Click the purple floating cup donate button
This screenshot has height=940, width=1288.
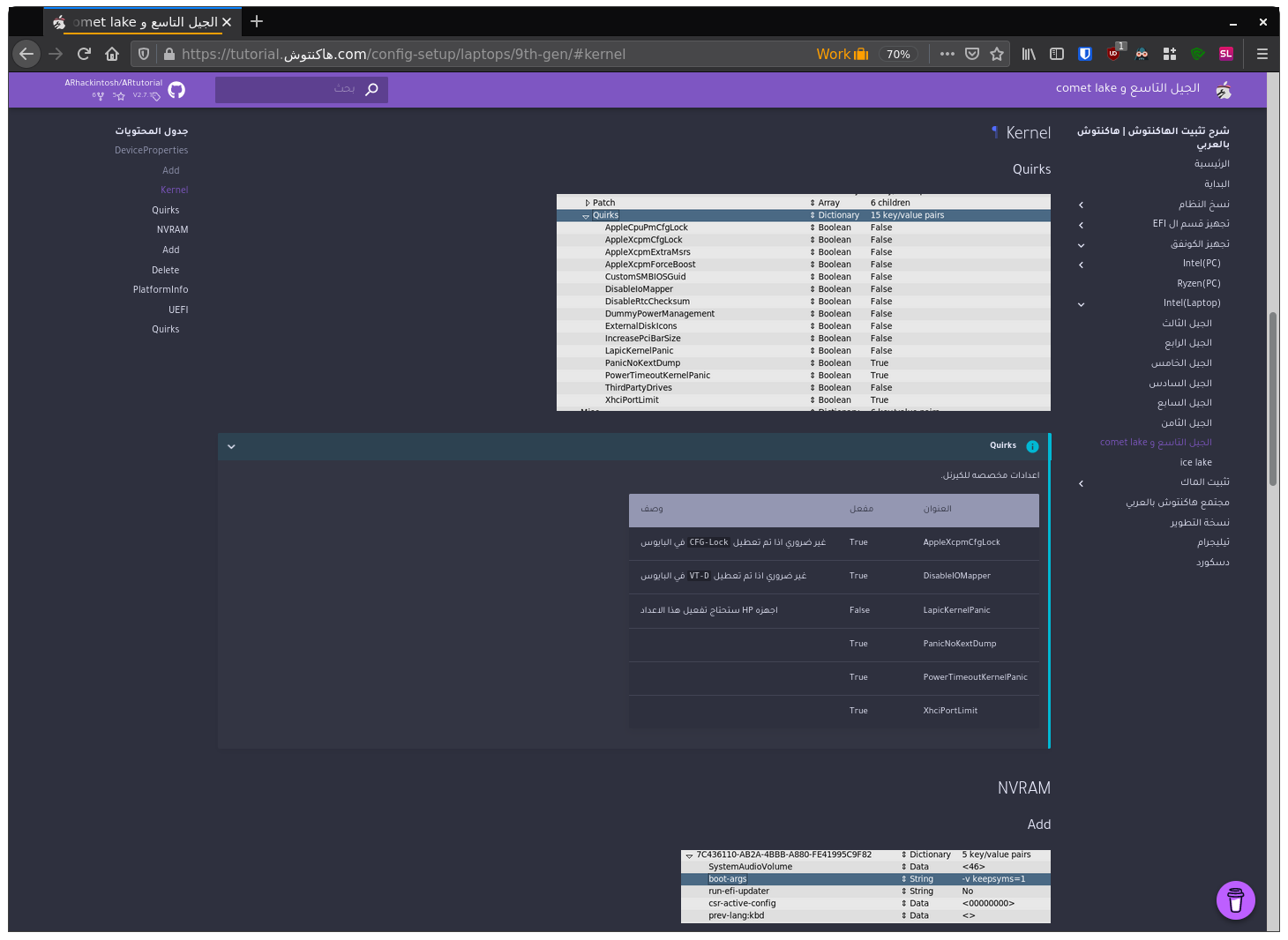1235,900
